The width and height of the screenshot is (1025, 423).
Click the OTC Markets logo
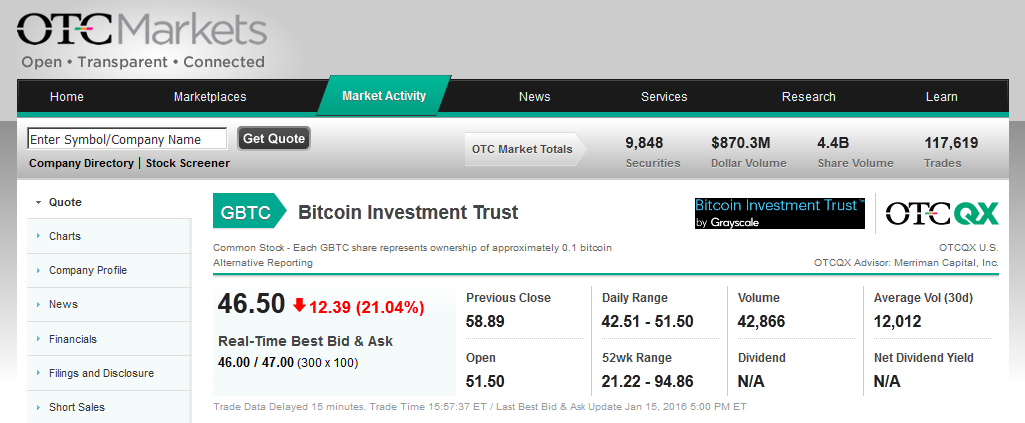tap(142, 41)
